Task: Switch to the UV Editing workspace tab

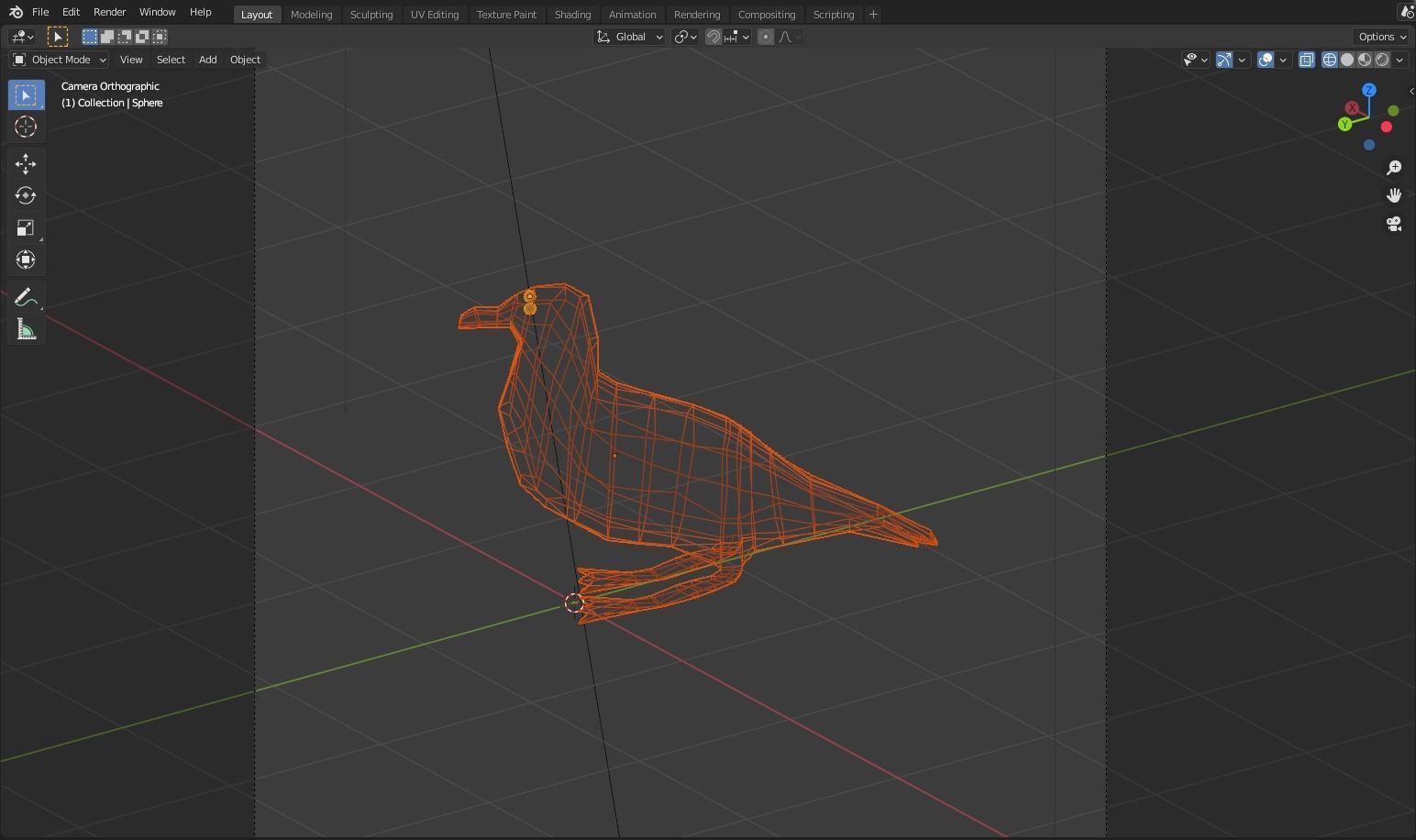Action: pos(435,15)
